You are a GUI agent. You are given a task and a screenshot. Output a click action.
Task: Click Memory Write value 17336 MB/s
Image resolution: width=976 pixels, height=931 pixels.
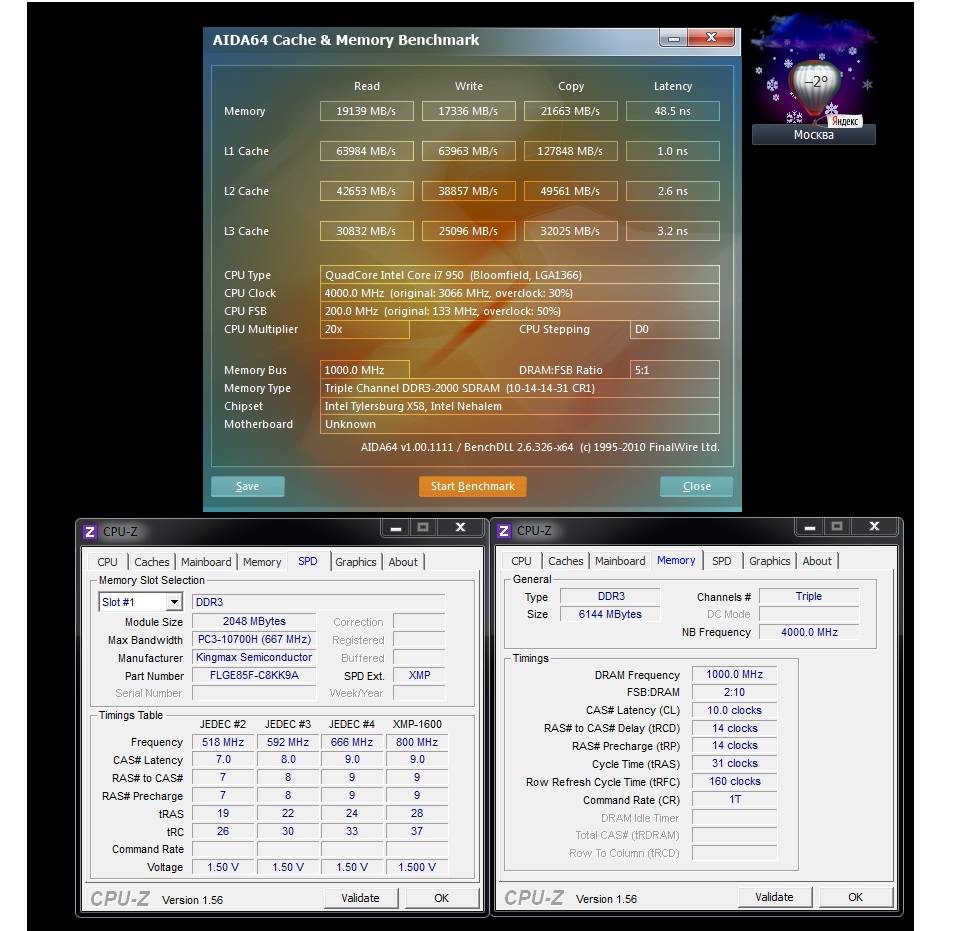tap(469, 111)
